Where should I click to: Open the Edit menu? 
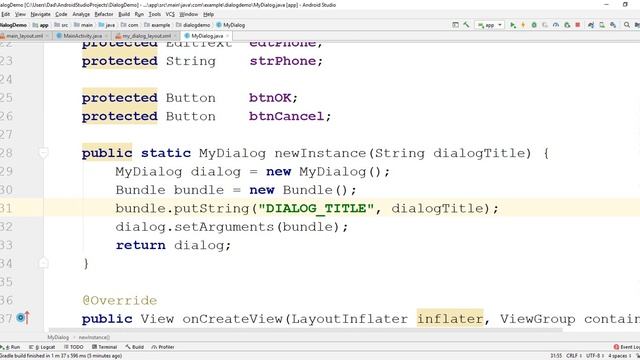pyautogui.click(x=6, y=14)
